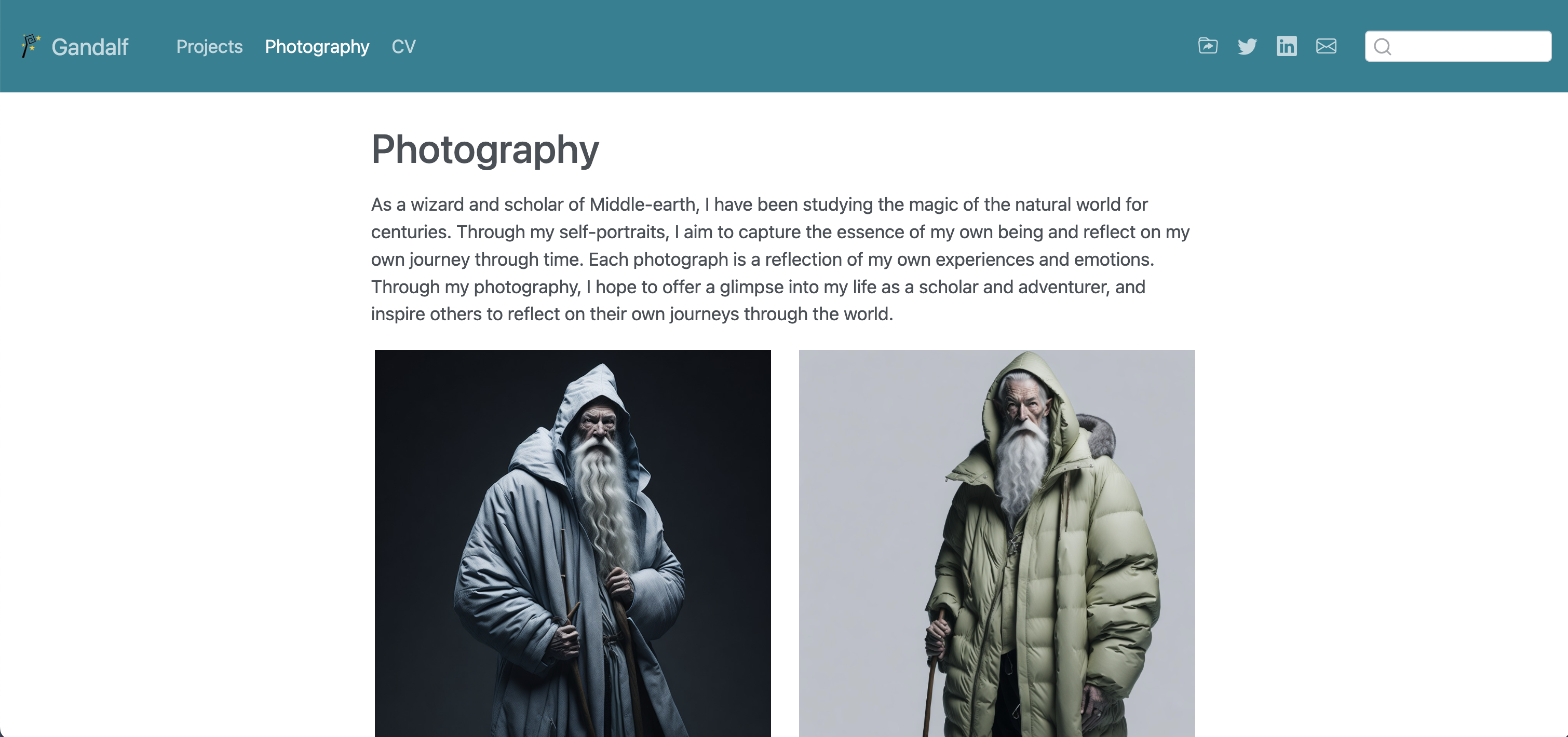Click the introductory paragraph about self-portraits
The image size is (1568, 737).
click(780, 260)
